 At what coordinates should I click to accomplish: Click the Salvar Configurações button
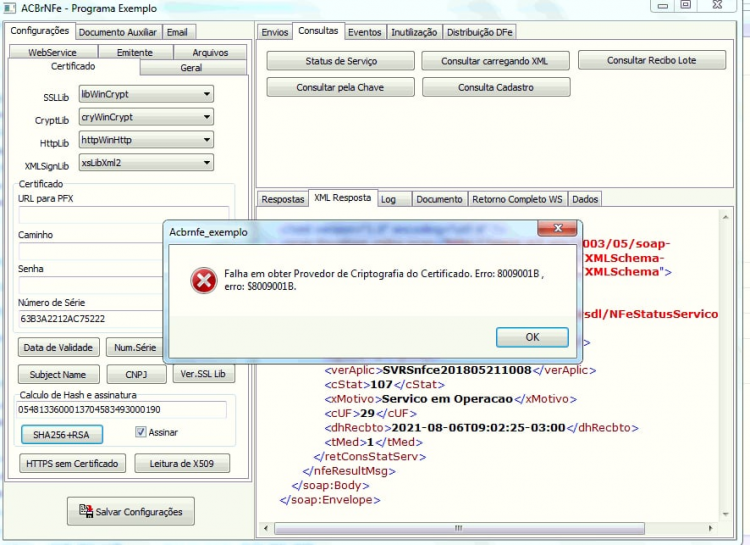coord(131,511)
